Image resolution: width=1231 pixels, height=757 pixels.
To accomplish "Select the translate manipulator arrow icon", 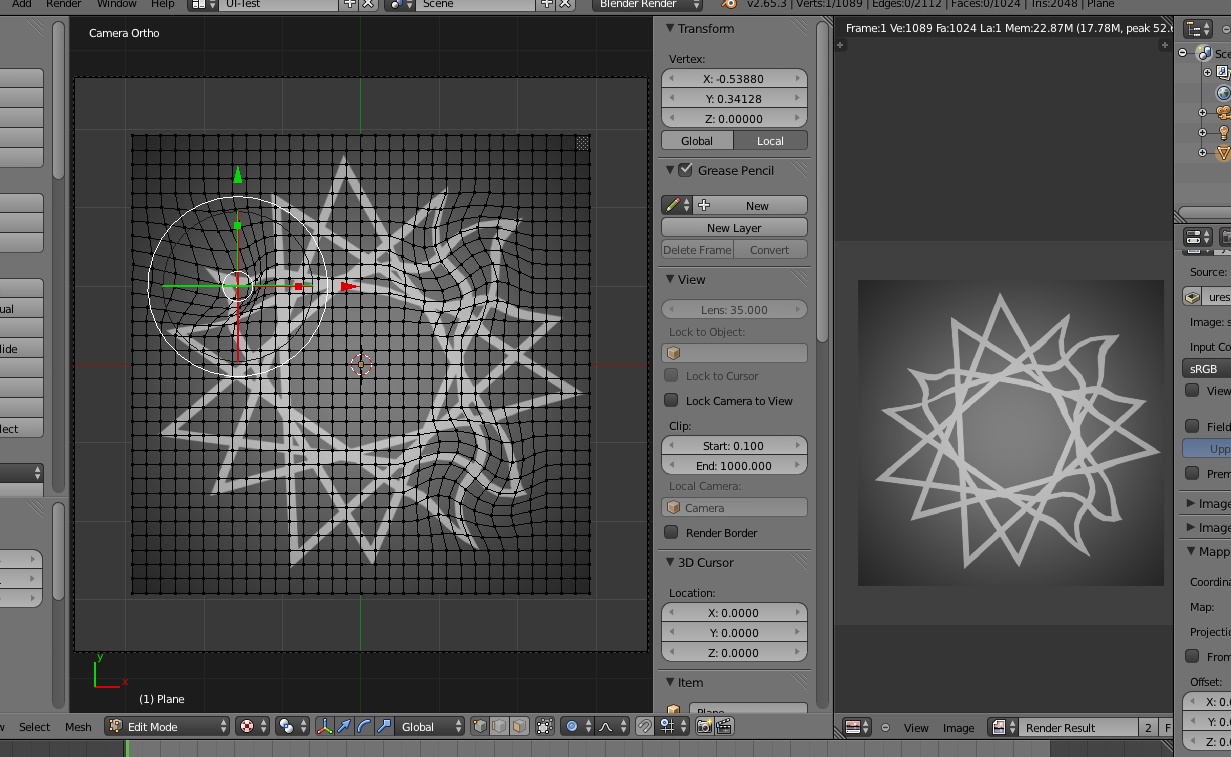I will [x=344, y=727].
